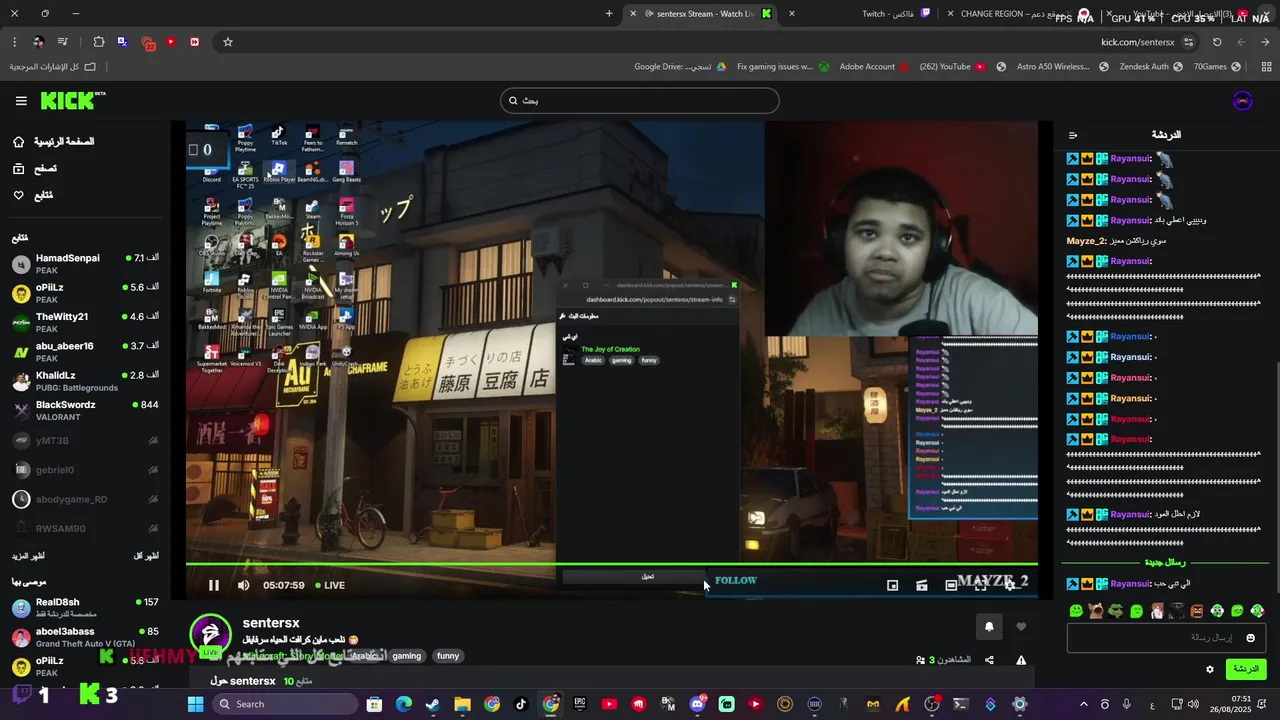Viewport: 1280px width, 720px height.
Task: Click the gaming tag under stream title
Action: coord(406,656)
